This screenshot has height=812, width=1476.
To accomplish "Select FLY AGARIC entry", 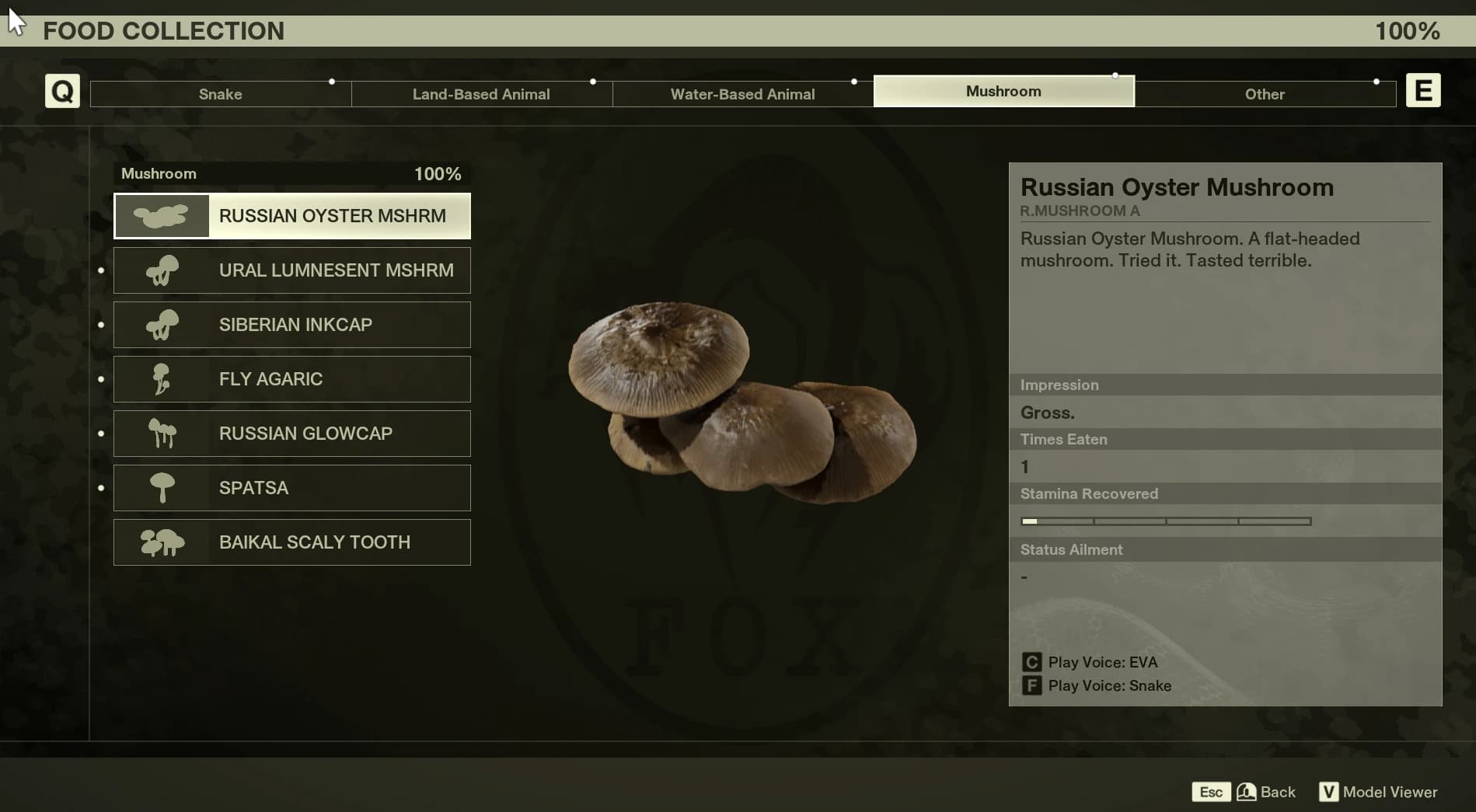I will [292, 379].
